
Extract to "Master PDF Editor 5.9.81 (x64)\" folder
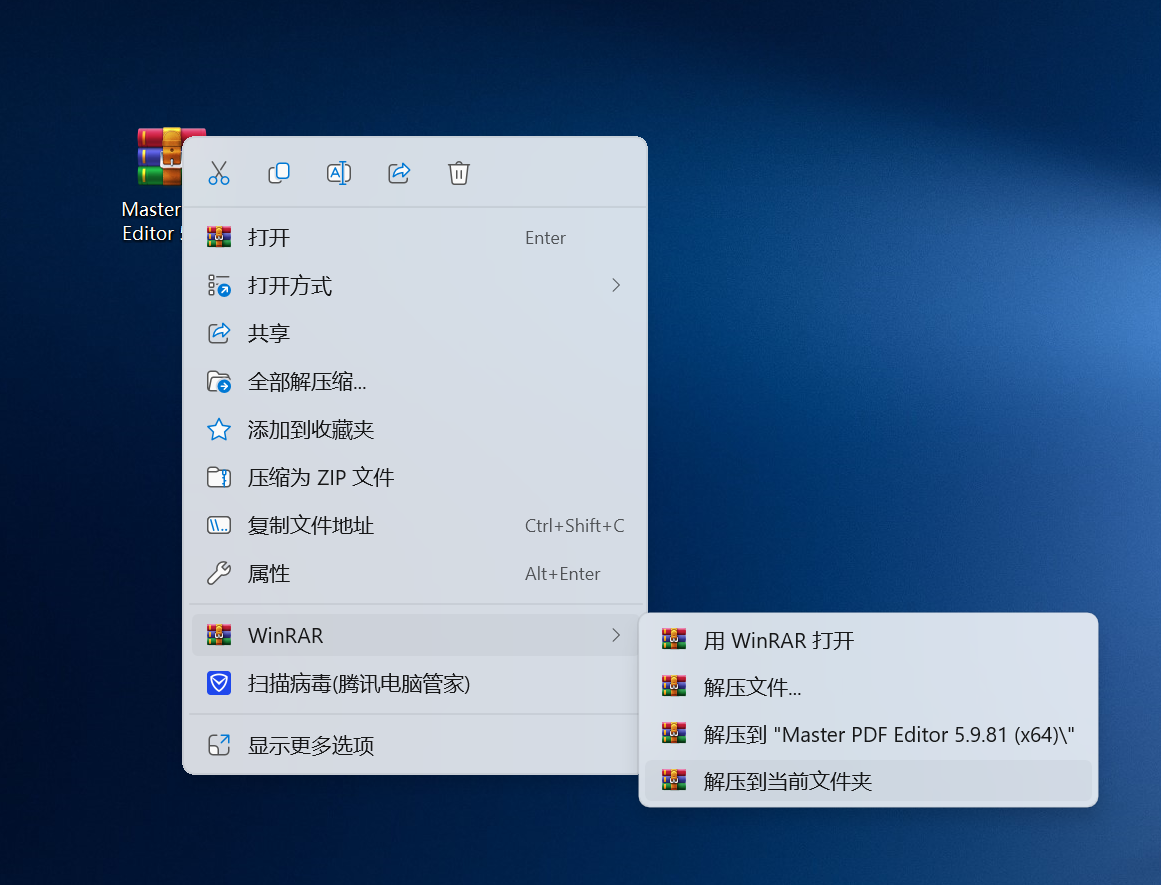(888, 735)
